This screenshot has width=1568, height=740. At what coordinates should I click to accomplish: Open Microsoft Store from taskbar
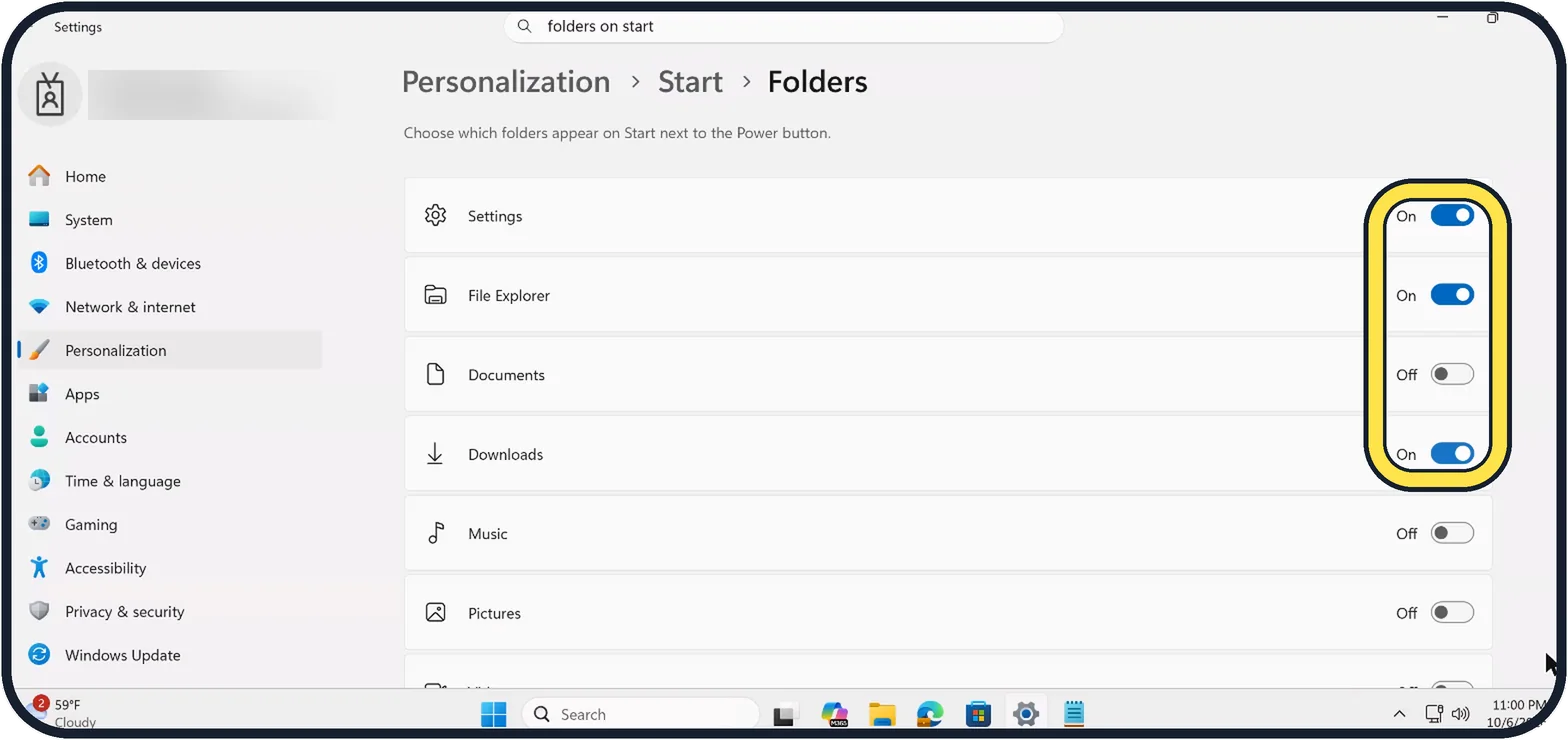pos(978,714)
